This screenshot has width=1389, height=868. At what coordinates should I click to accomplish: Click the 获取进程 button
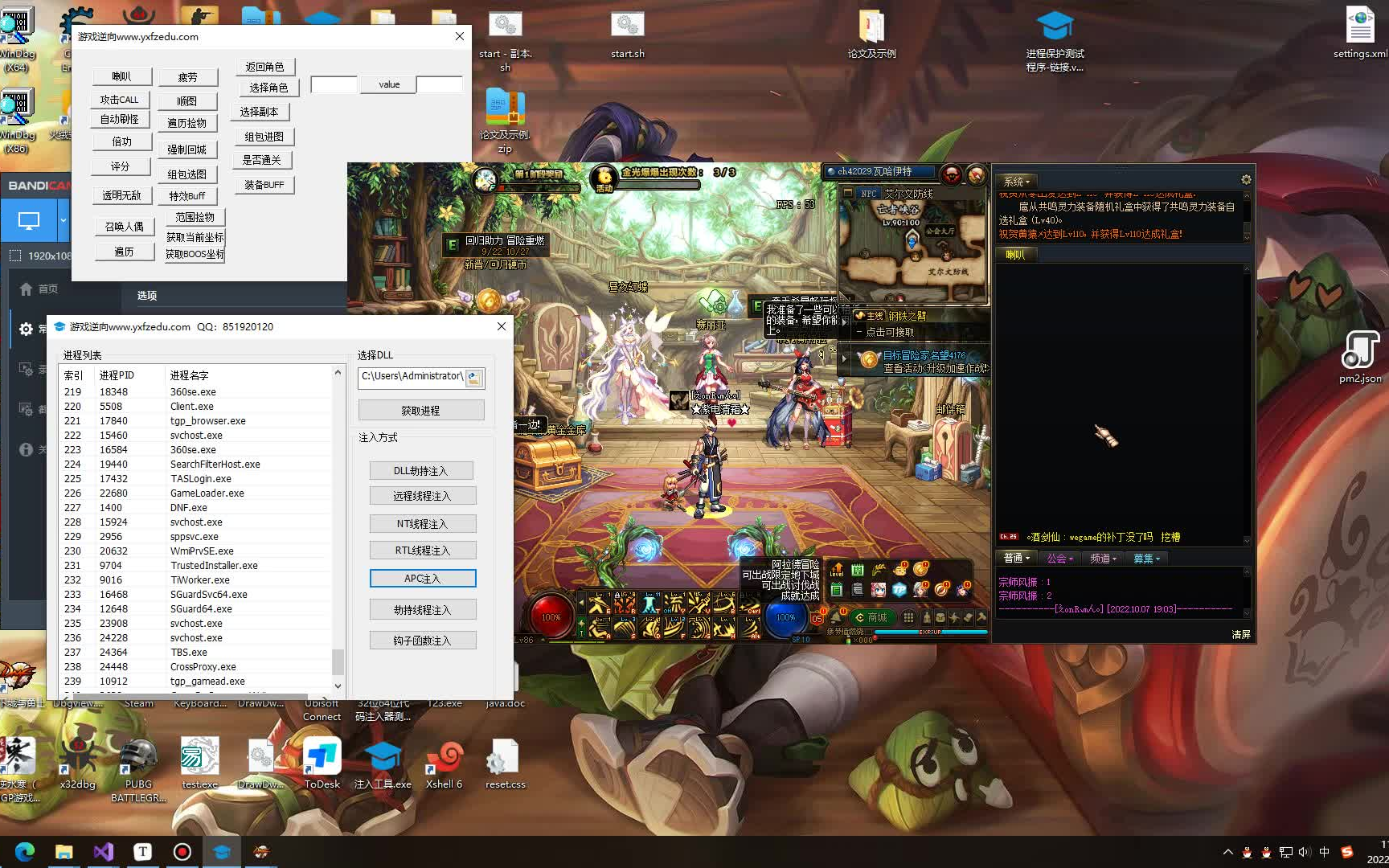421,411
